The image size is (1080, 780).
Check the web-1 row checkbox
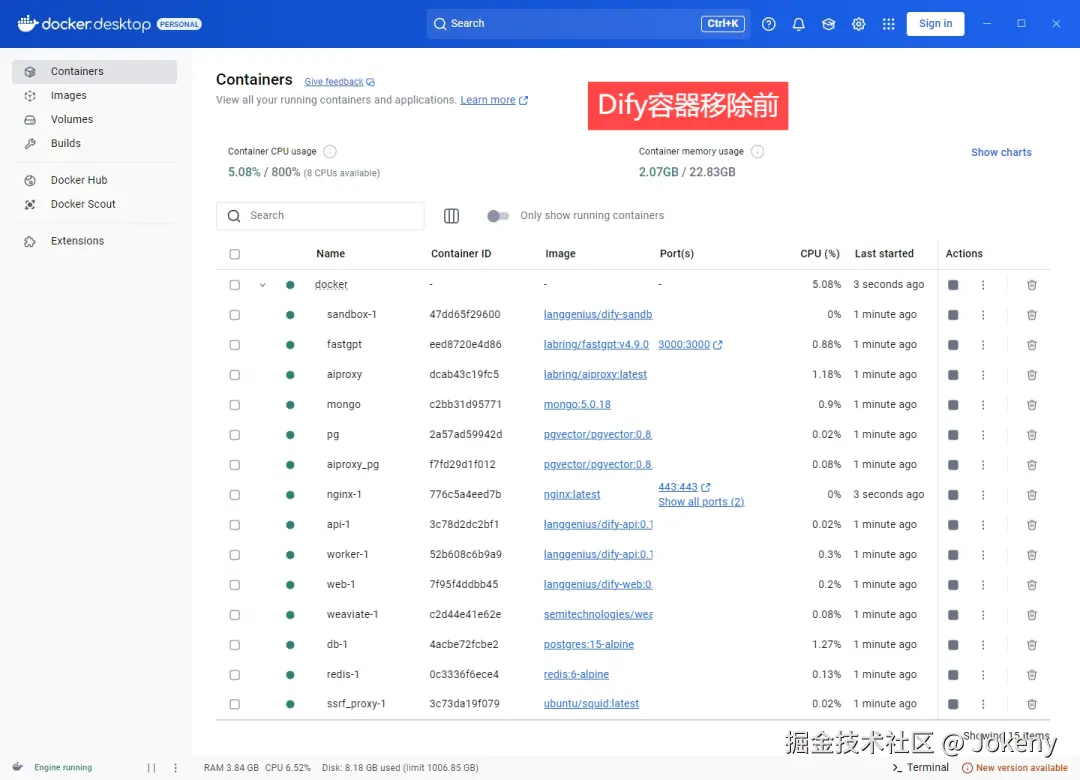235,585
